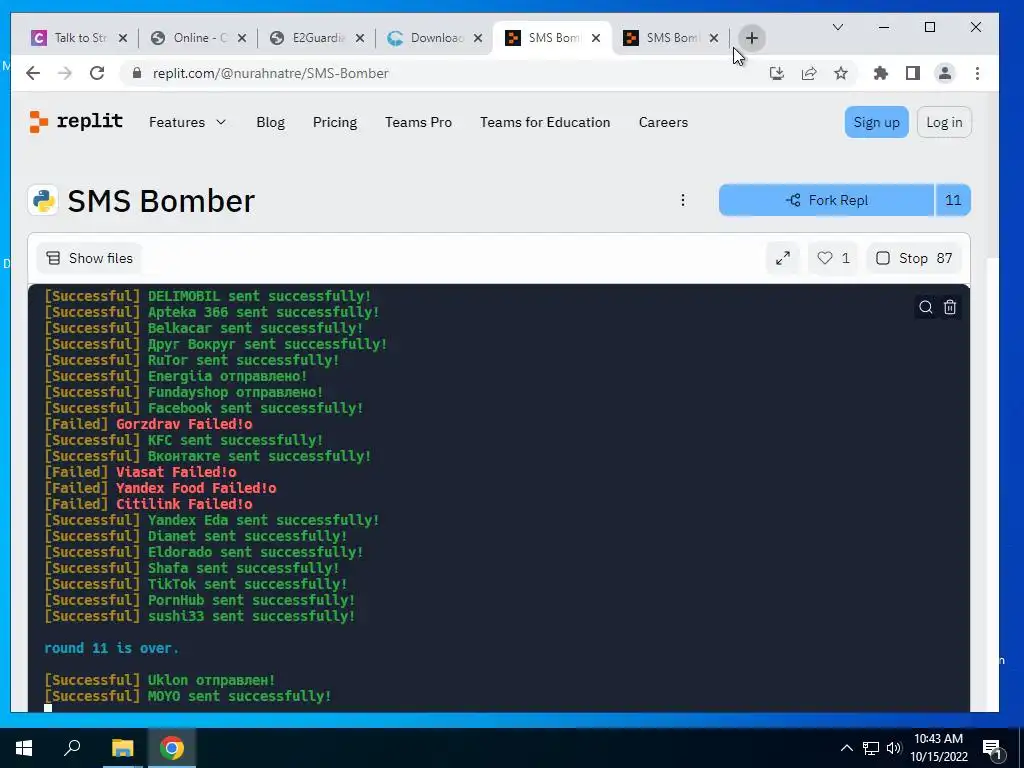Expand the repl to fullscreen
Viewport: 1024px width, 768px height.
coord(782,258)
